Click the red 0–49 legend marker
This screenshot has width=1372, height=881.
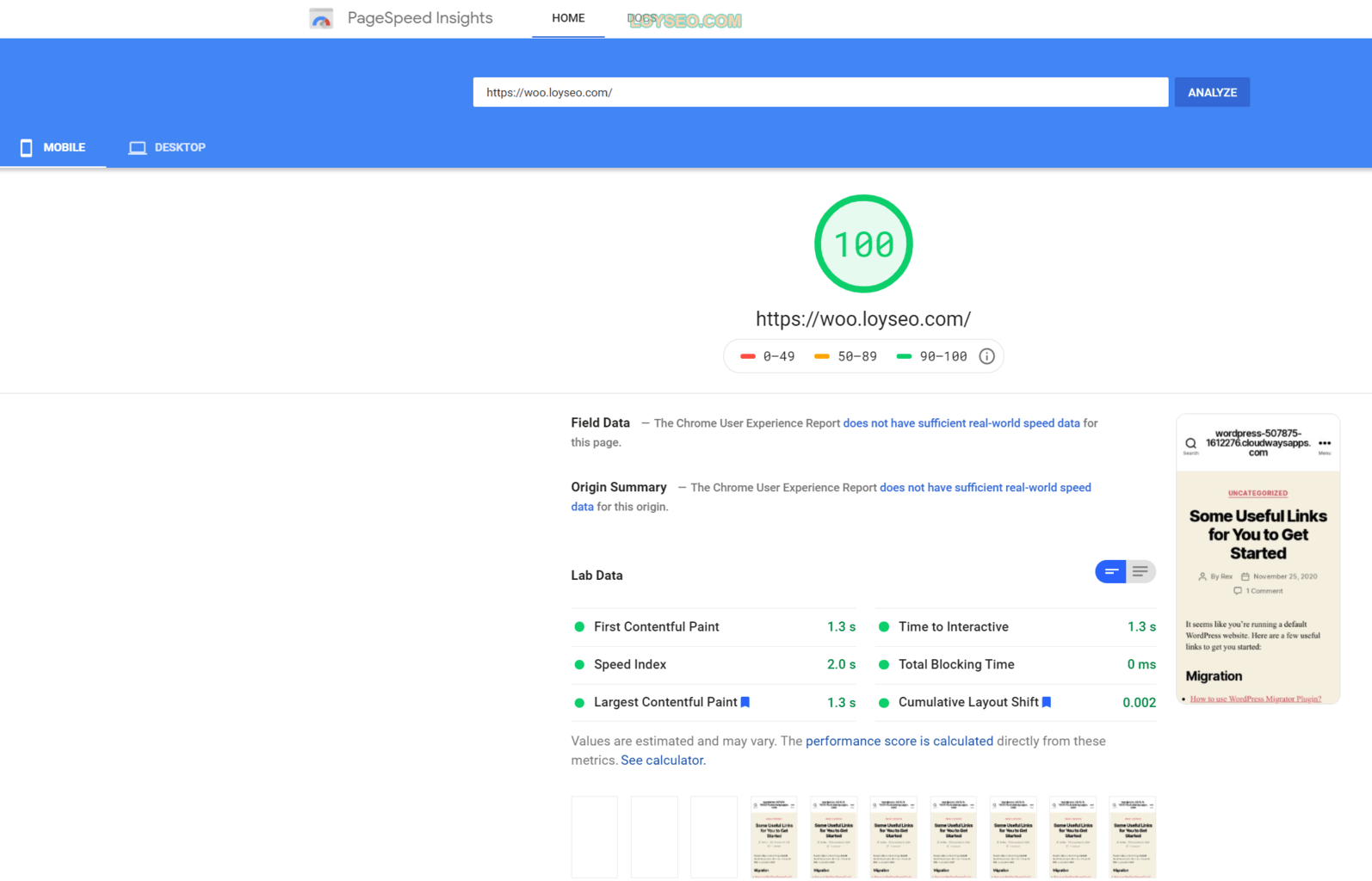coord(748,356)
